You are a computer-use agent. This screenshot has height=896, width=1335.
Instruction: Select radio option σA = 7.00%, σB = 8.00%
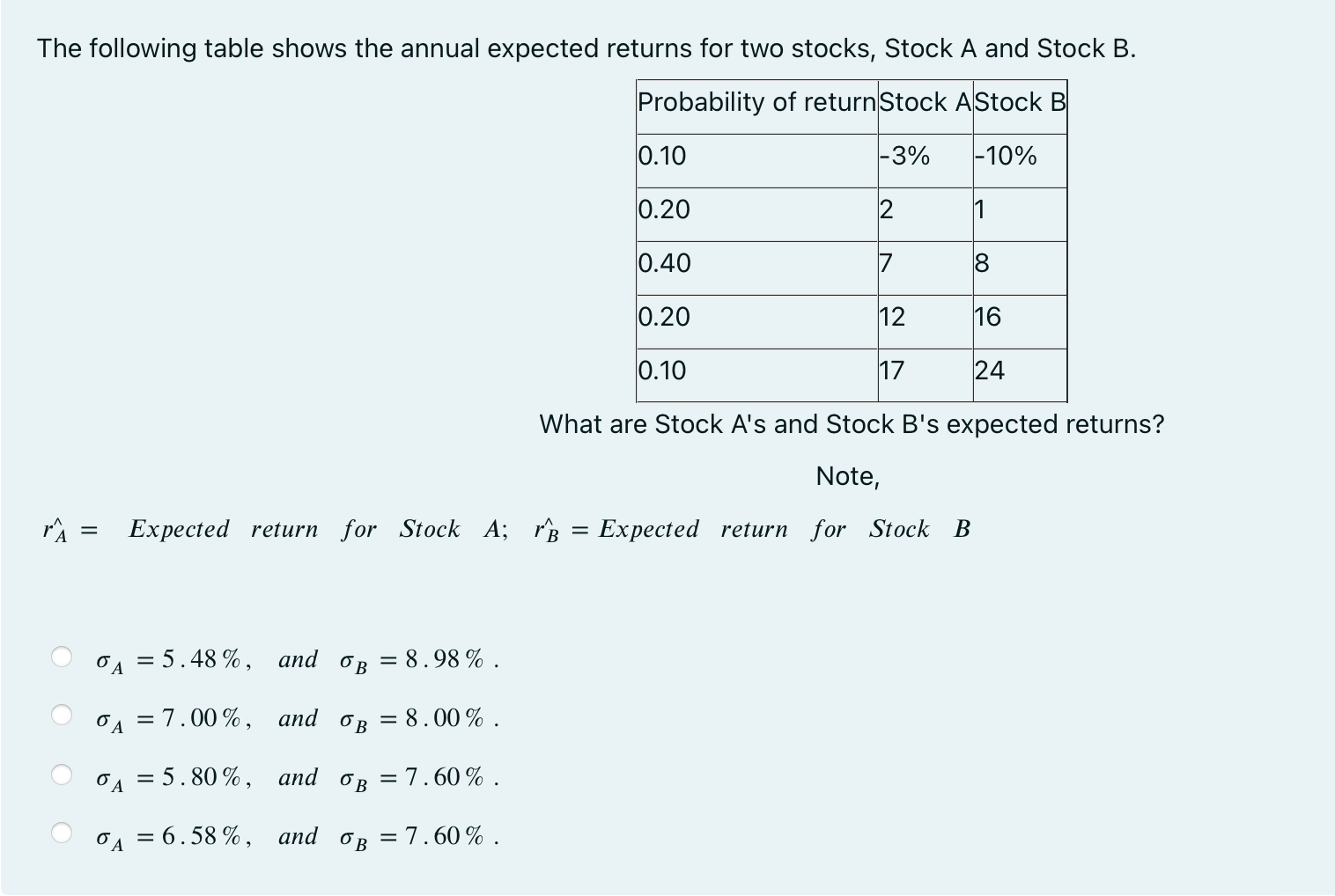[x=63, y=715]
